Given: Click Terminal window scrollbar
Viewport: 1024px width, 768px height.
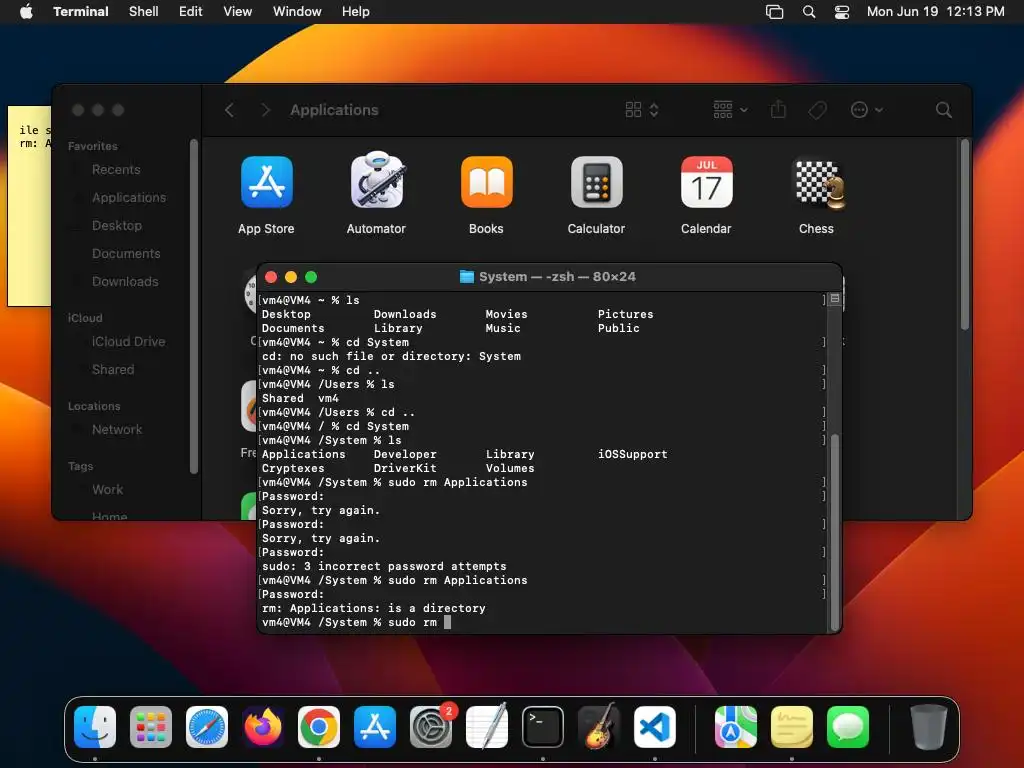Looking at the screenshot, I should (835, 530).
